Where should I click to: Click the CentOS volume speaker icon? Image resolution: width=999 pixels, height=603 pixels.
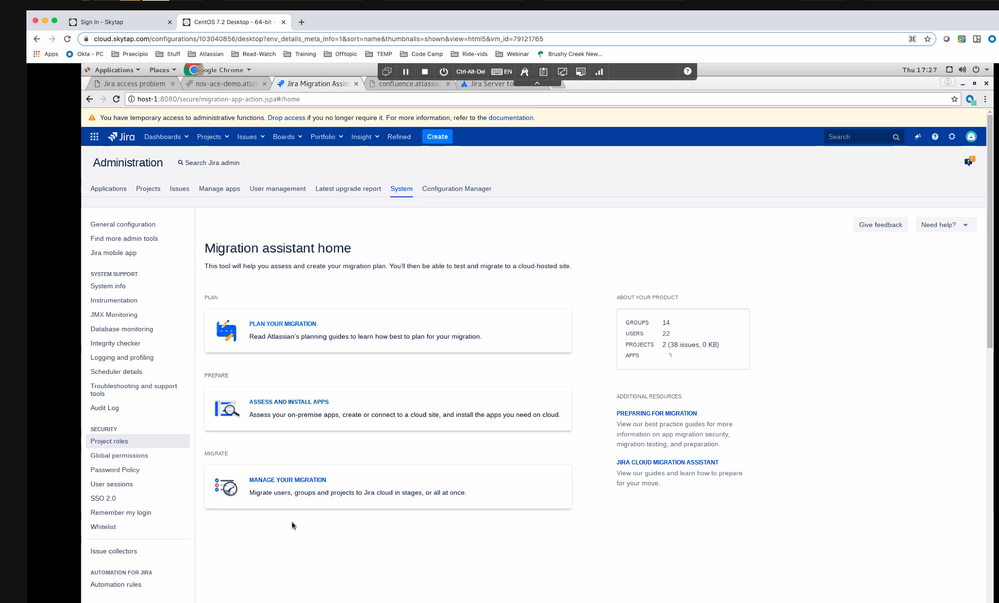962,69
